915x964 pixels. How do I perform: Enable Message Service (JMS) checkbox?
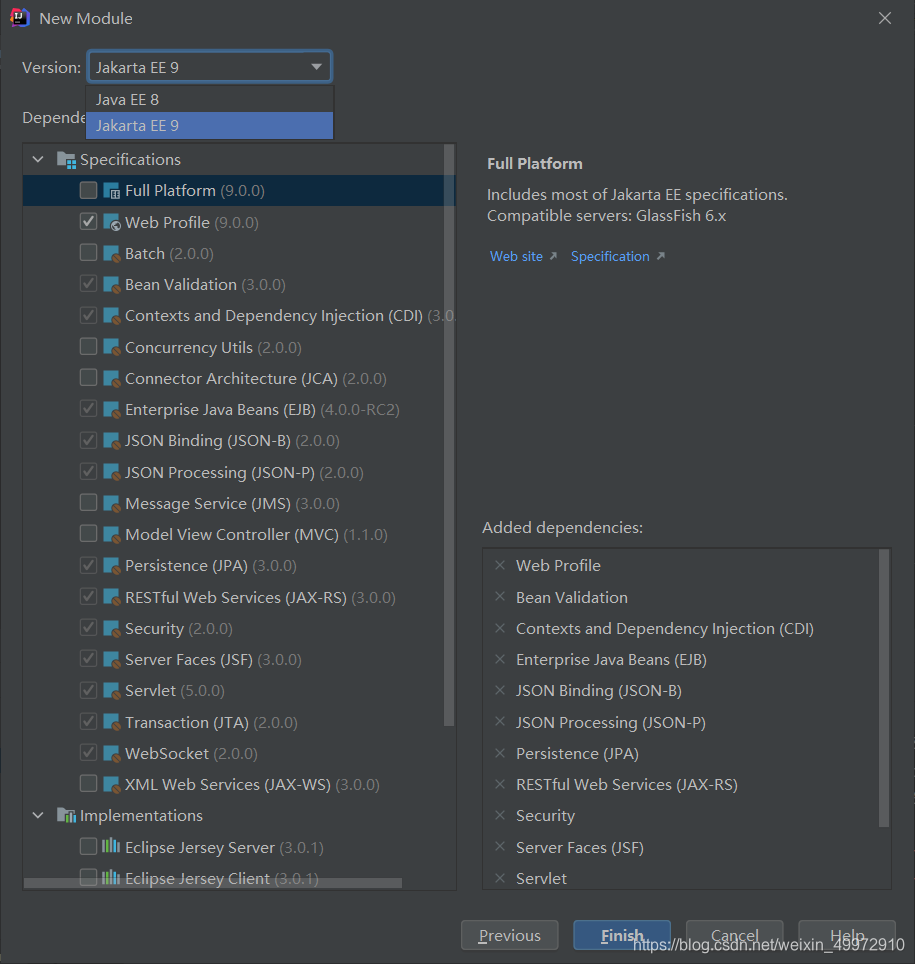coord(89,503)
